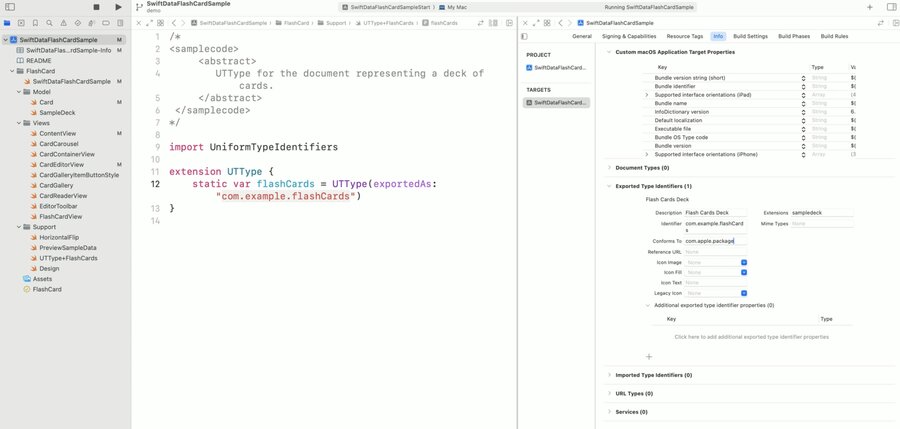Open Signing & Capabilities tab
900x429 pixels.
629,36
